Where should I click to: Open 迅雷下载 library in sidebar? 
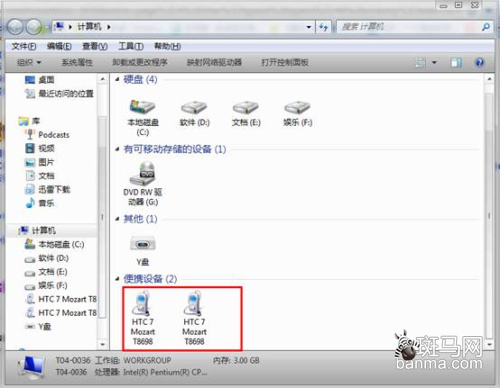(x=47, y=189)
